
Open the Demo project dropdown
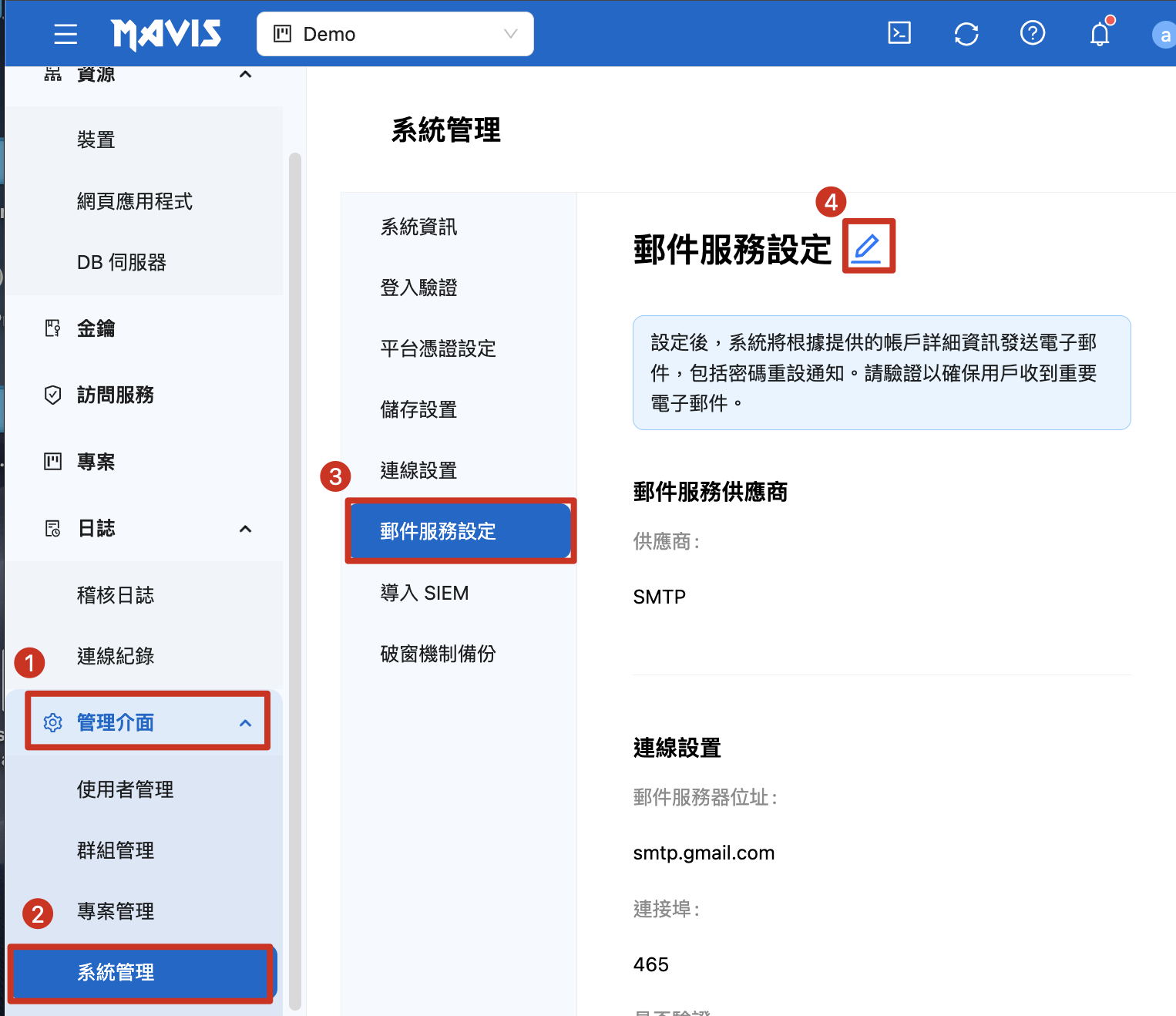pyautogui.click(x=395, y=34)
